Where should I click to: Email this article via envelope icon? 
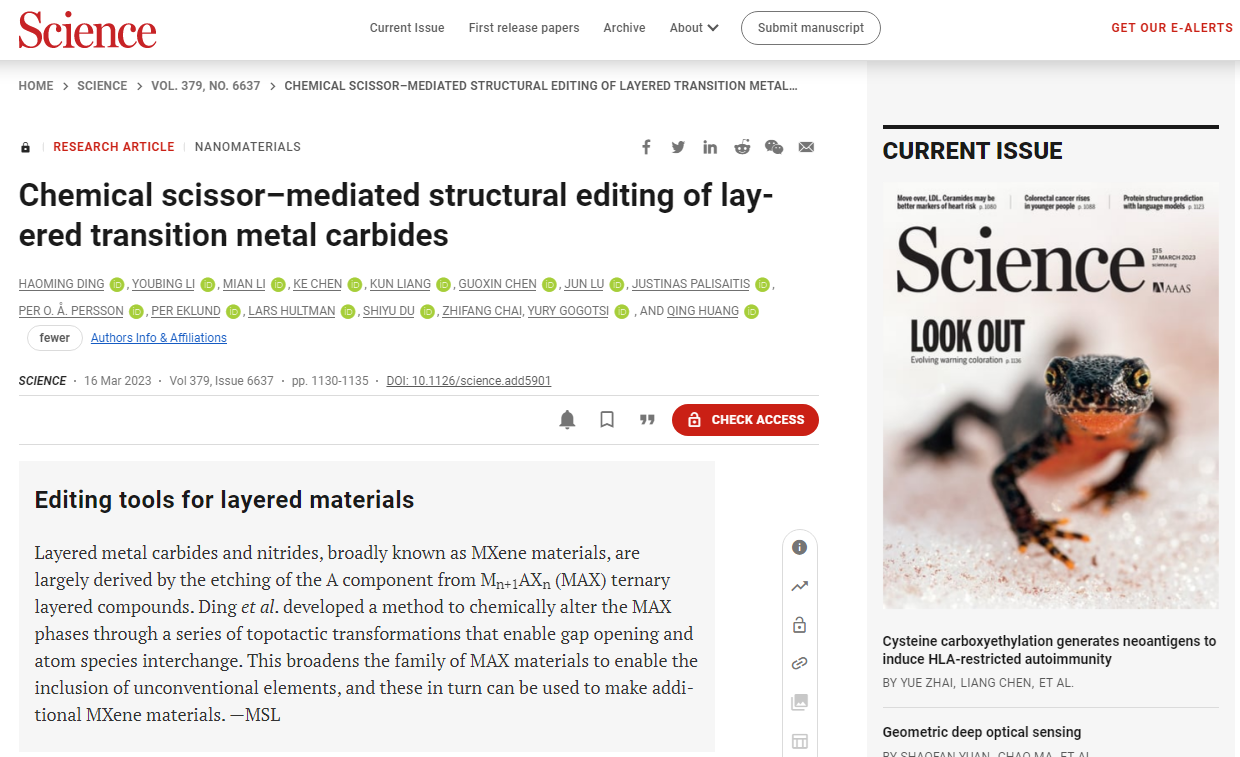click(806, 147)
